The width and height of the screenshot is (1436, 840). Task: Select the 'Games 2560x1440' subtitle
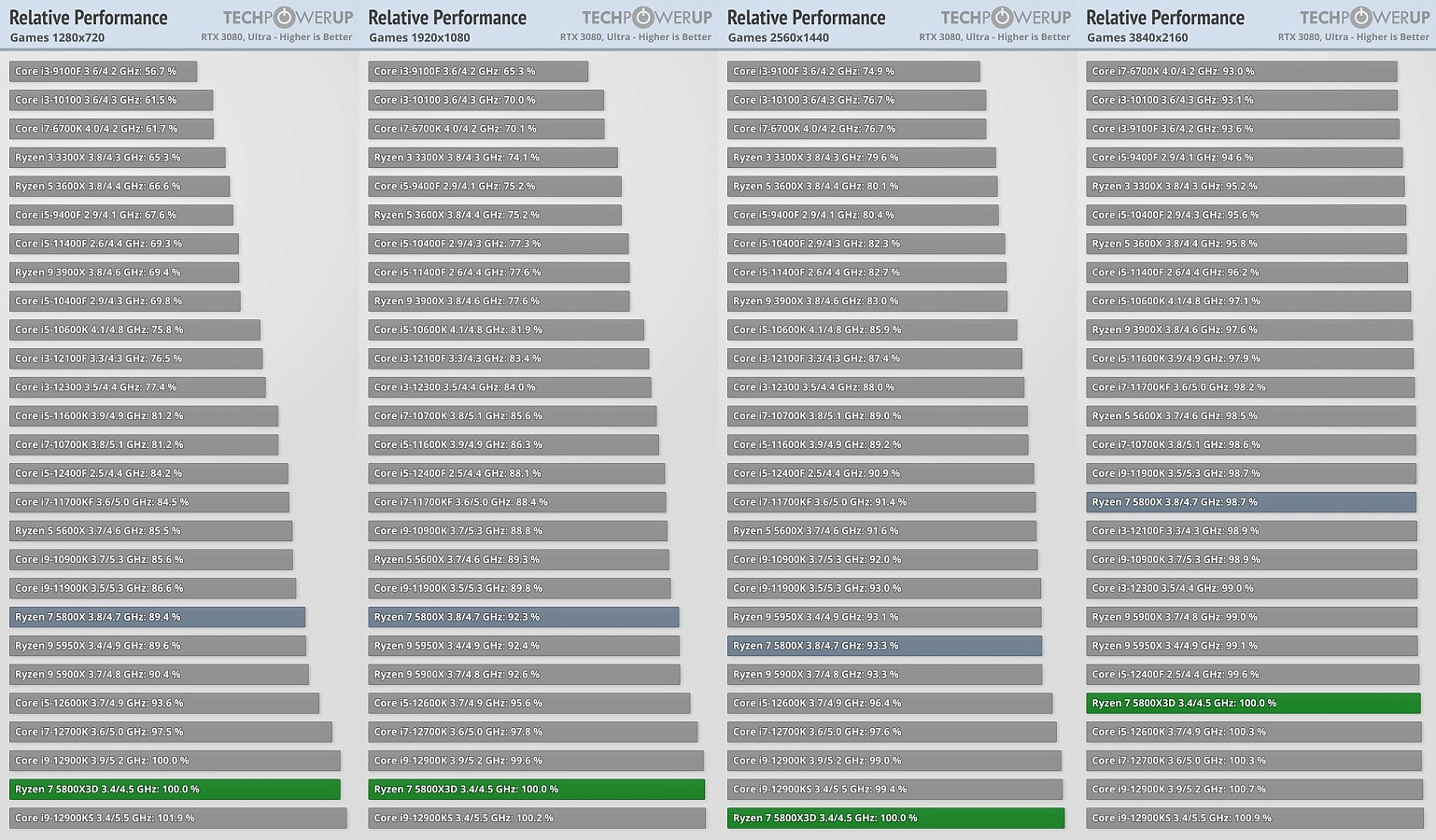point(779,37)
